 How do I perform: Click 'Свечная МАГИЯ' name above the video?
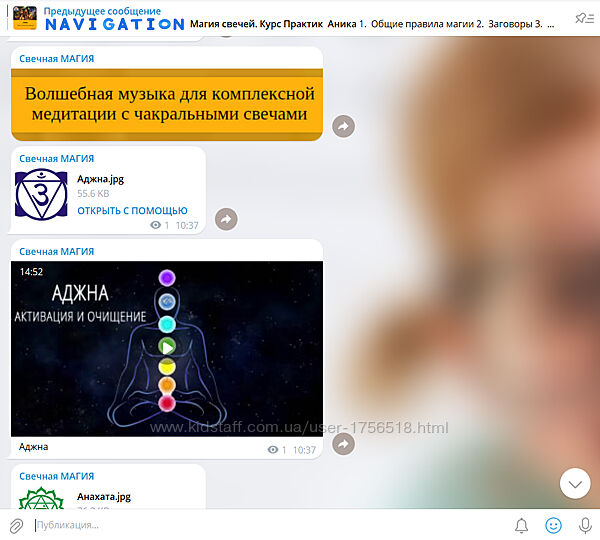coord(57,252)
